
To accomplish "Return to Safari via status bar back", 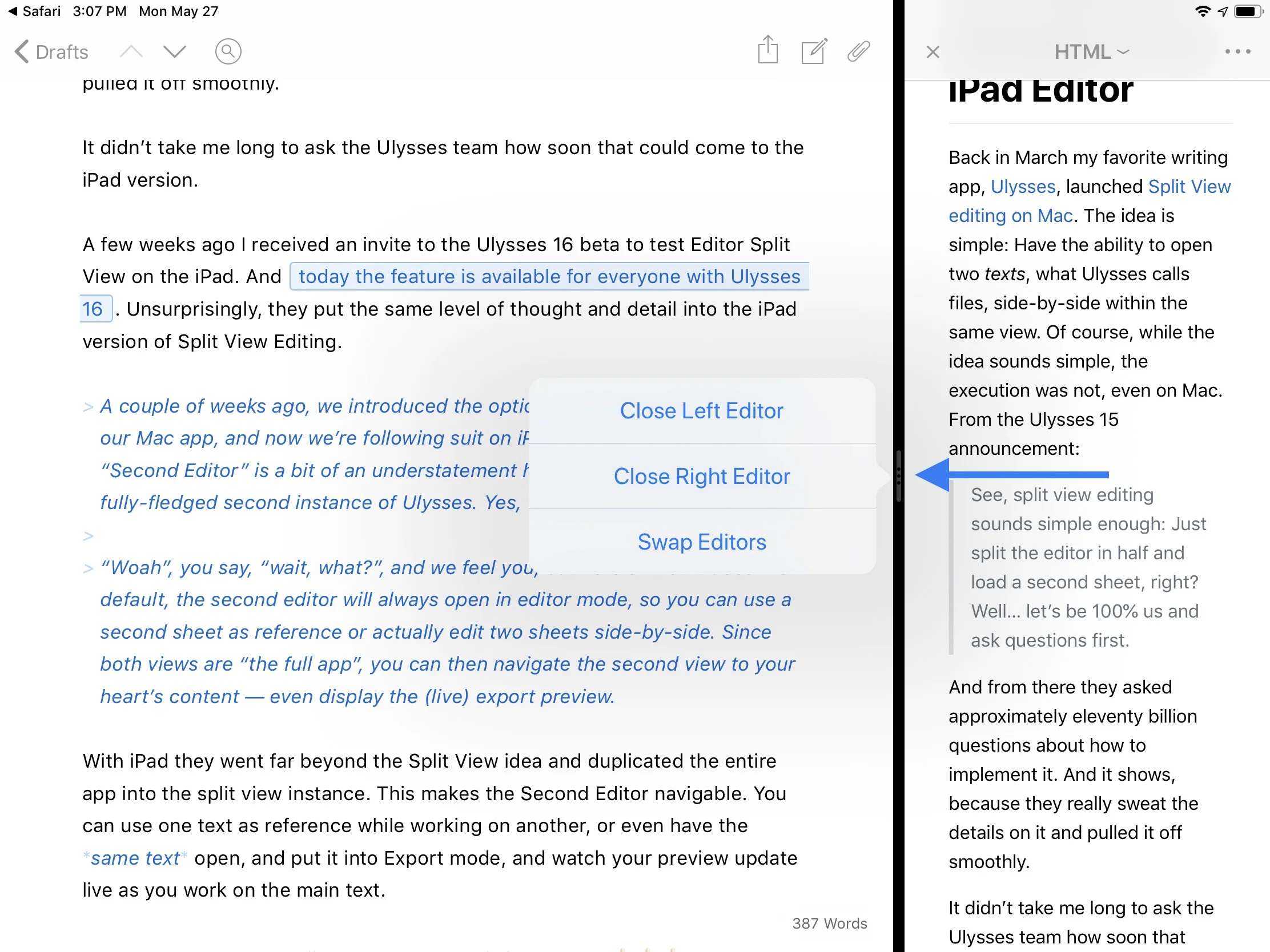I will [34, 11].
